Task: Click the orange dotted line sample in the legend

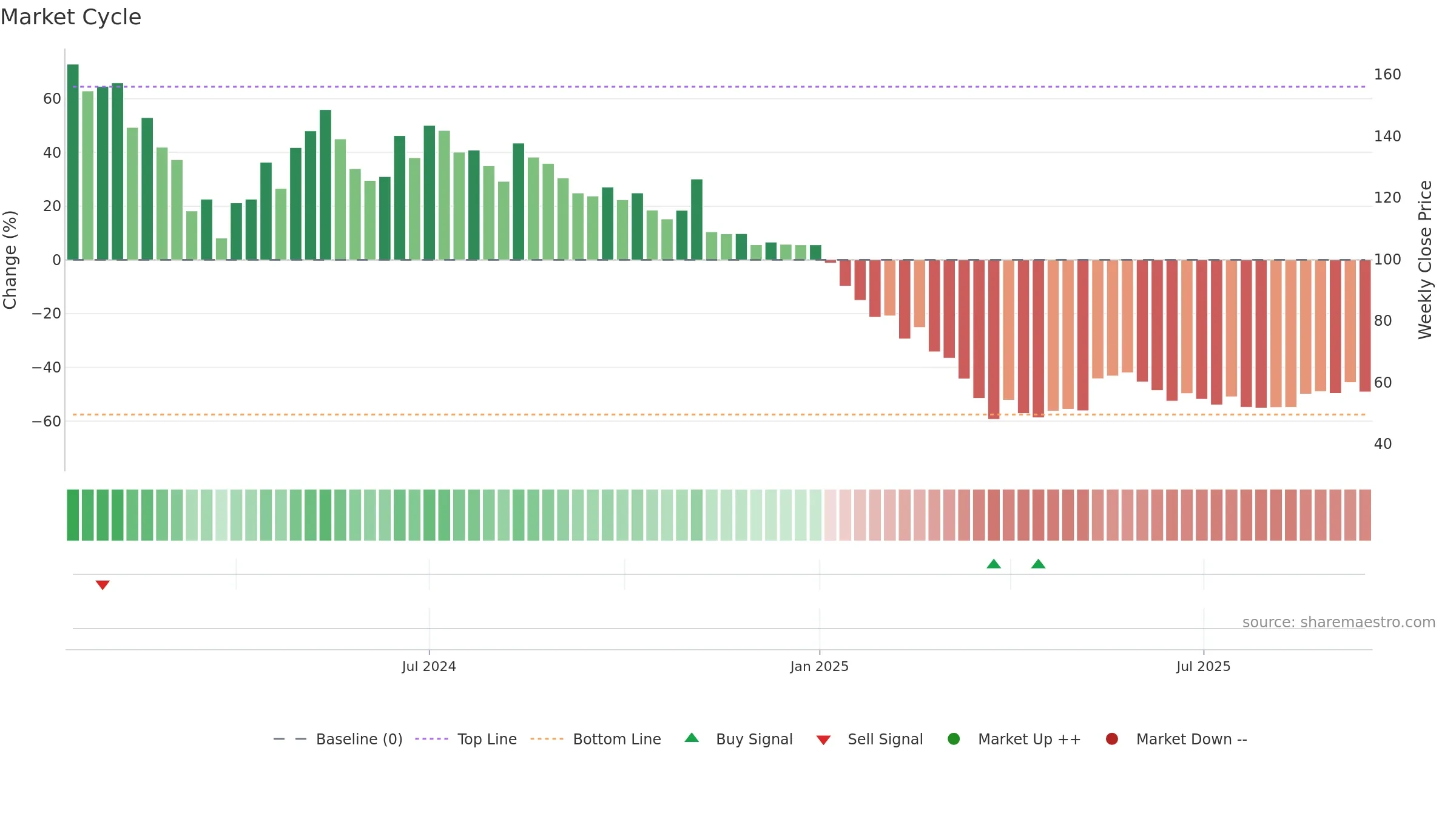Action: coord(547,739)
